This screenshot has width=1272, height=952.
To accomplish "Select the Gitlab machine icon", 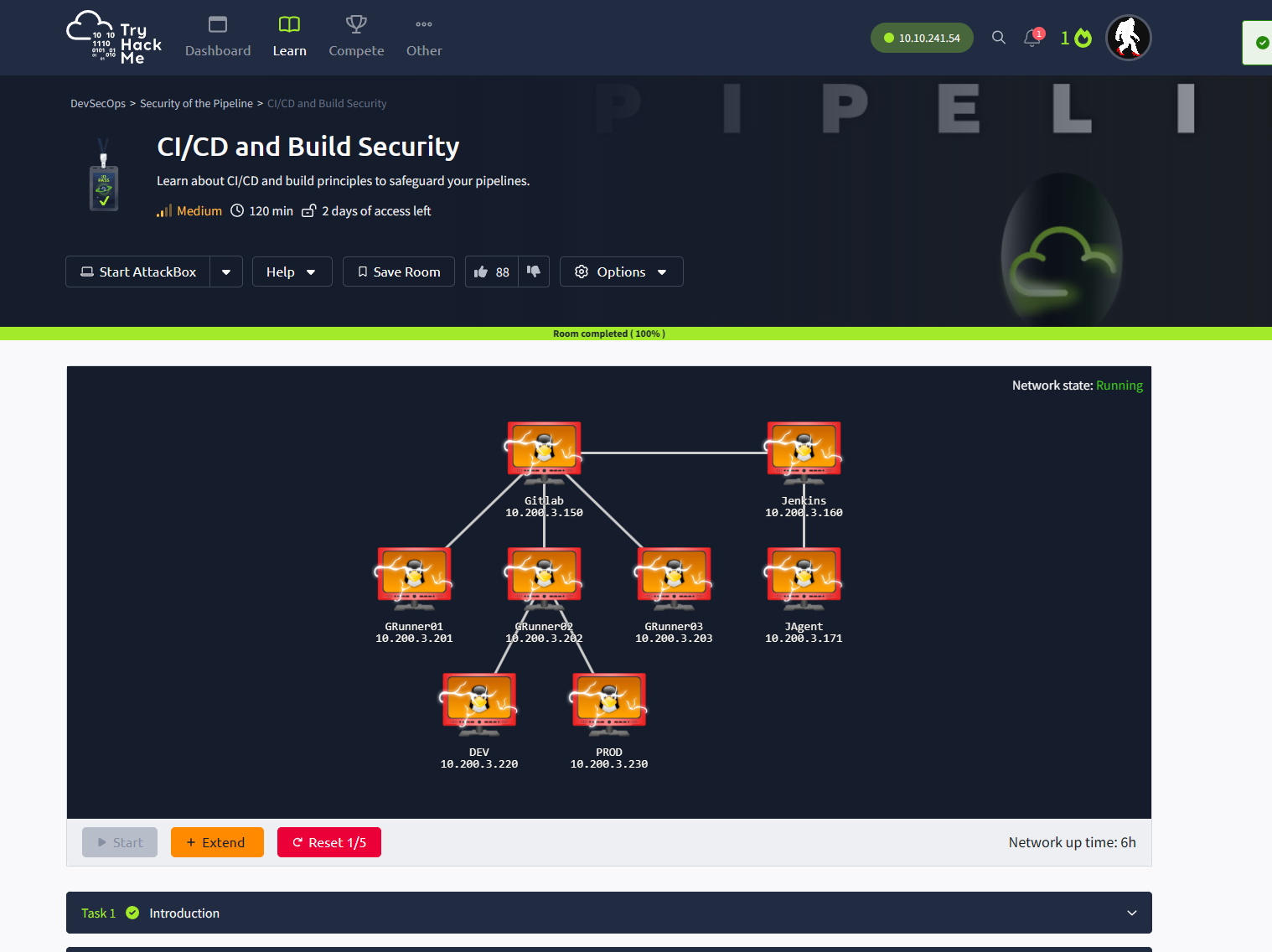I will click(x=544, y=453).
